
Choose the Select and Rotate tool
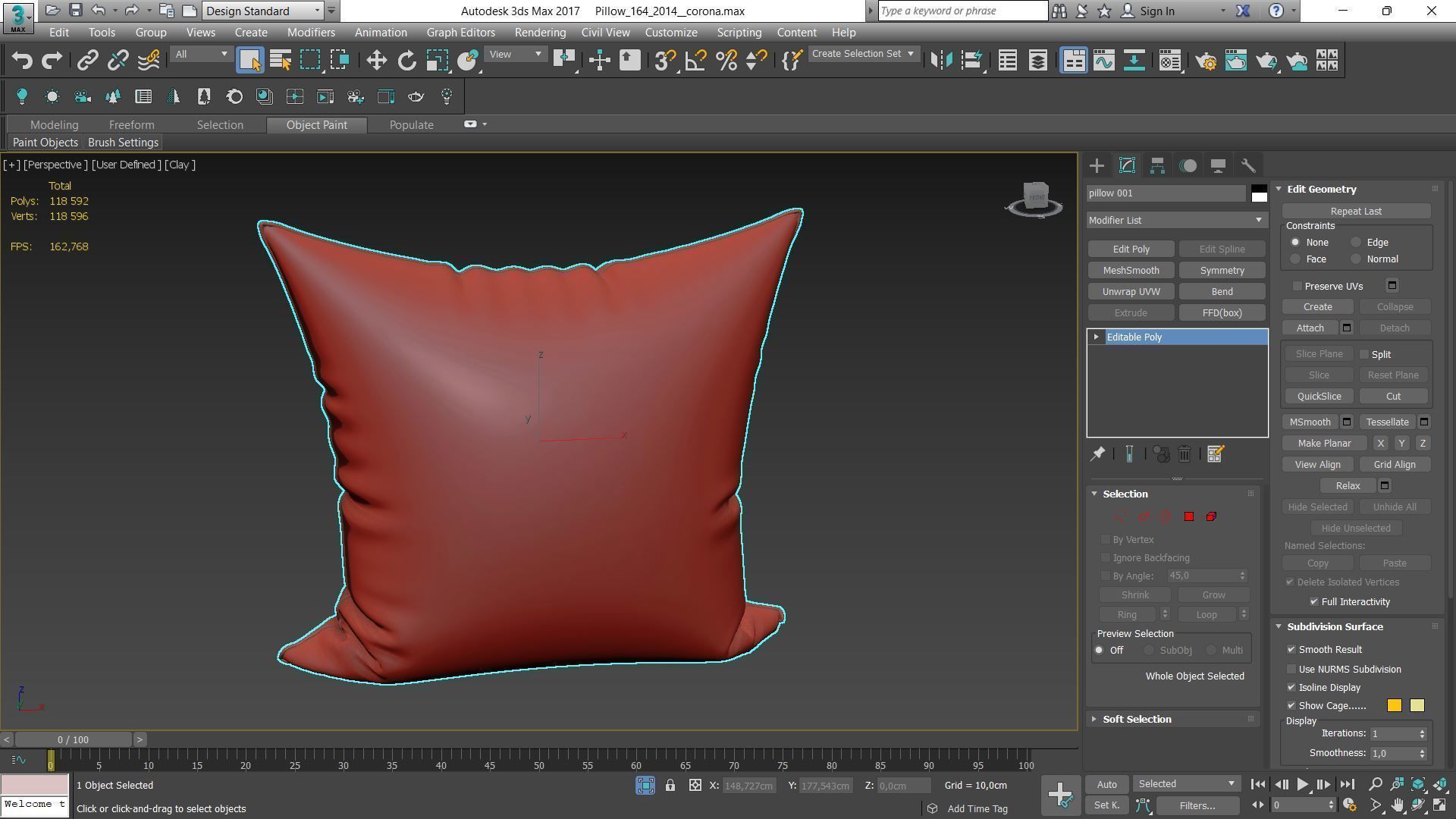tap(406, 61)
